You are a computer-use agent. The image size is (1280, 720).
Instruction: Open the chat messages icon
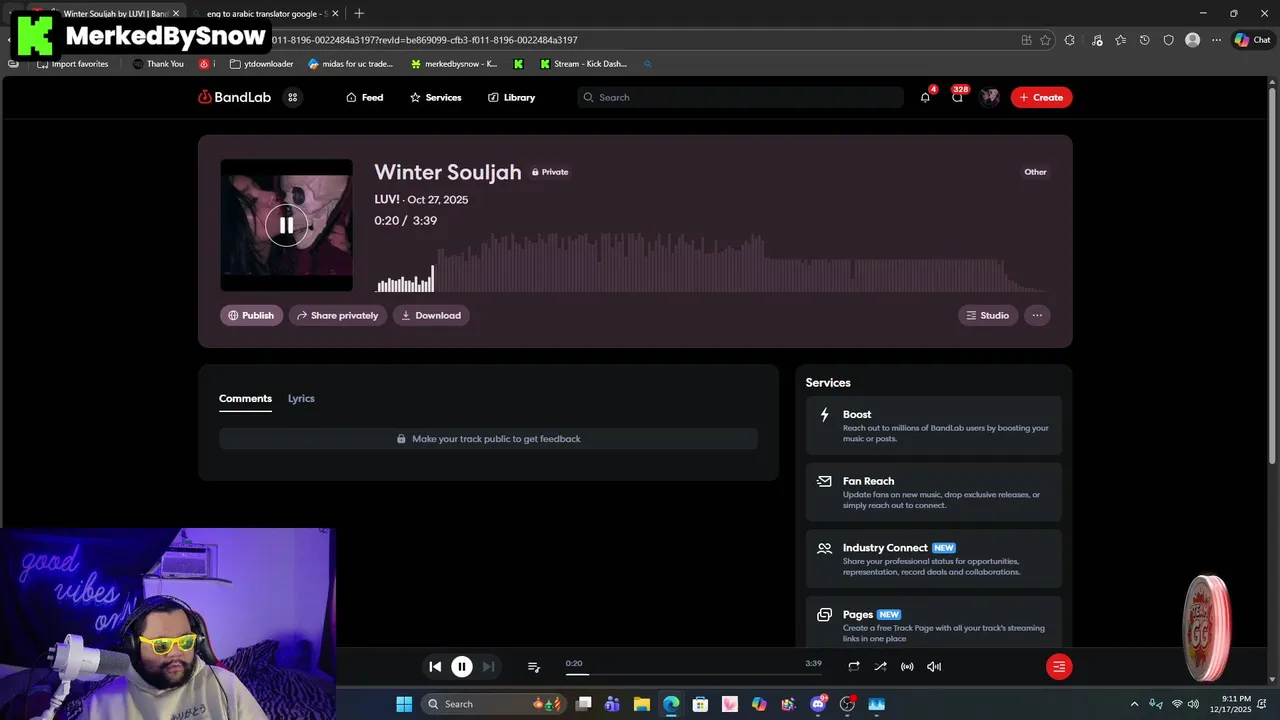957,97
